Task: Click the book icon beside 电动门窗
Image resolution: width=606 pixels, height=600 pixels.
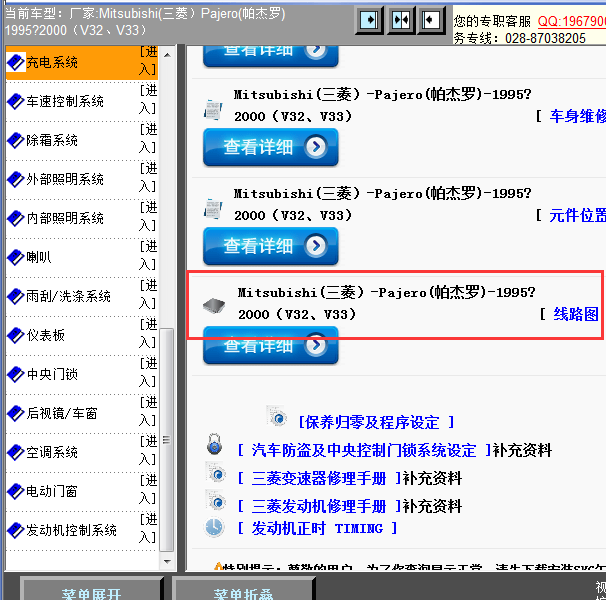Action: pos(15,492)
